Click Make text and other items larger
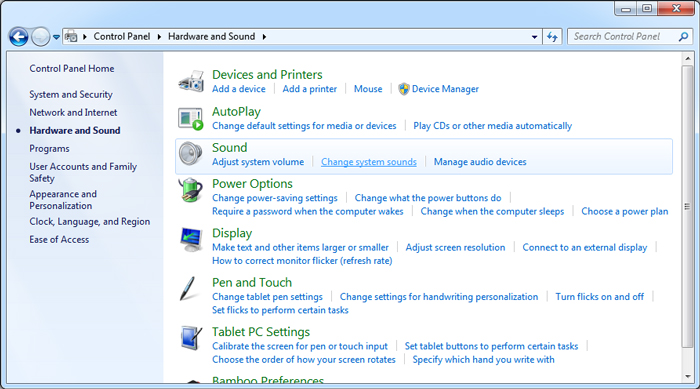 (x=300, y=247)
